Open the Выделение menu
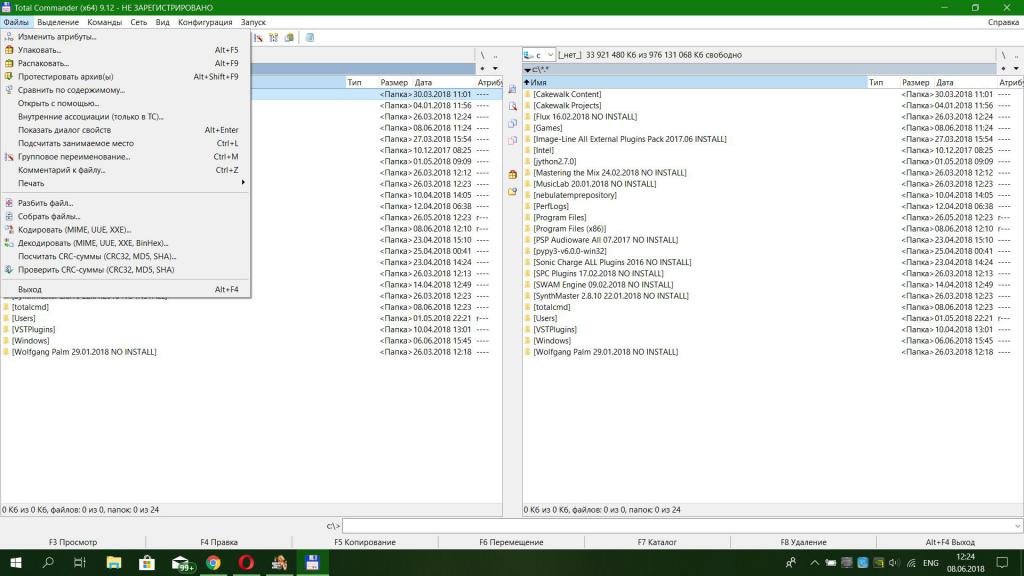Viewport: 1024px width, 576px height. coord(58,22)
